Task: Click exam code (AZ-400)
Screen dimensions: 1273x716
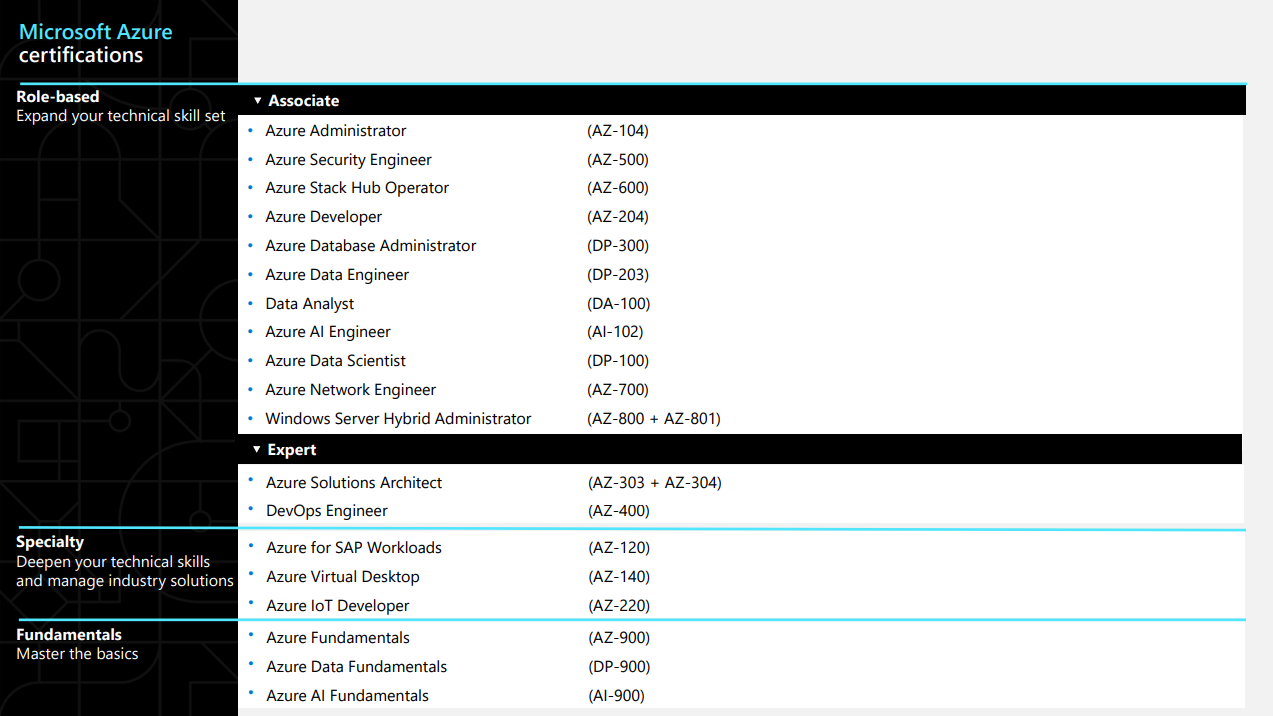Action: [619, 511]
